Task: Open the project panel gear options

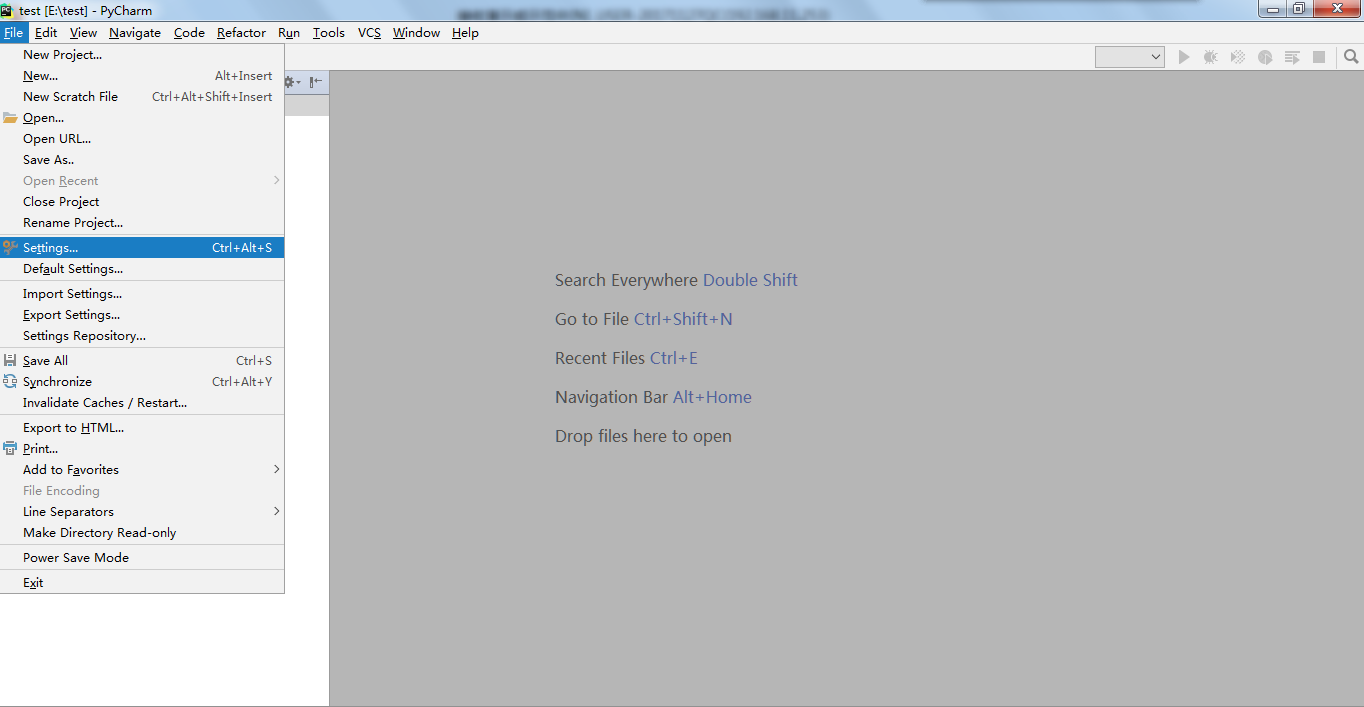Action: click(x=293, y=82)
